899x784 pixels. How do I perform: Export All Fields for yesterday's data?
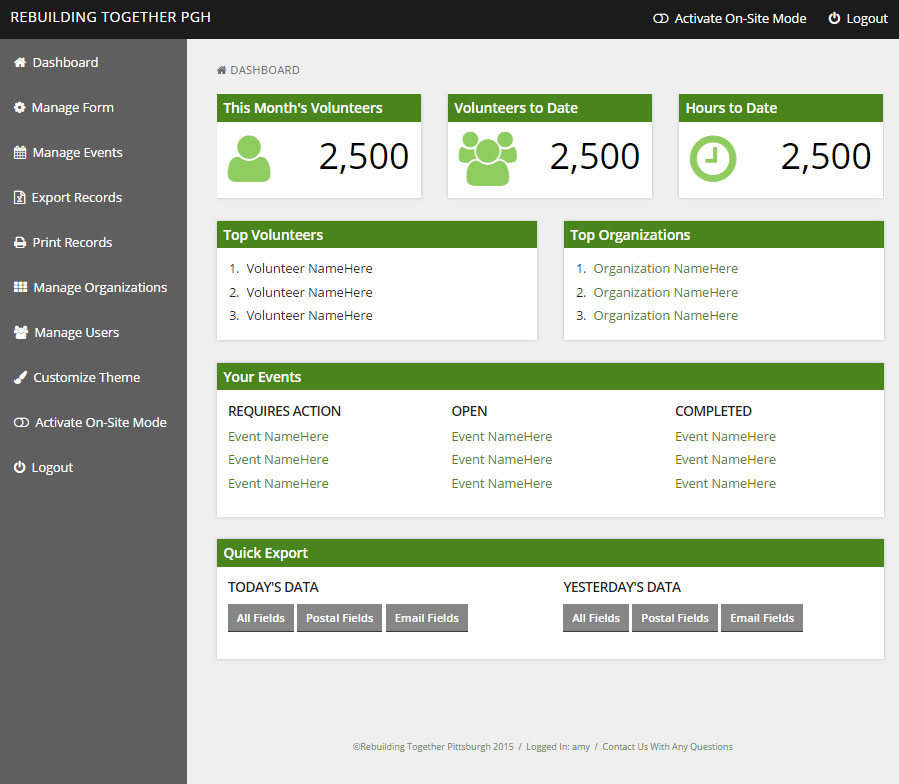596,618
